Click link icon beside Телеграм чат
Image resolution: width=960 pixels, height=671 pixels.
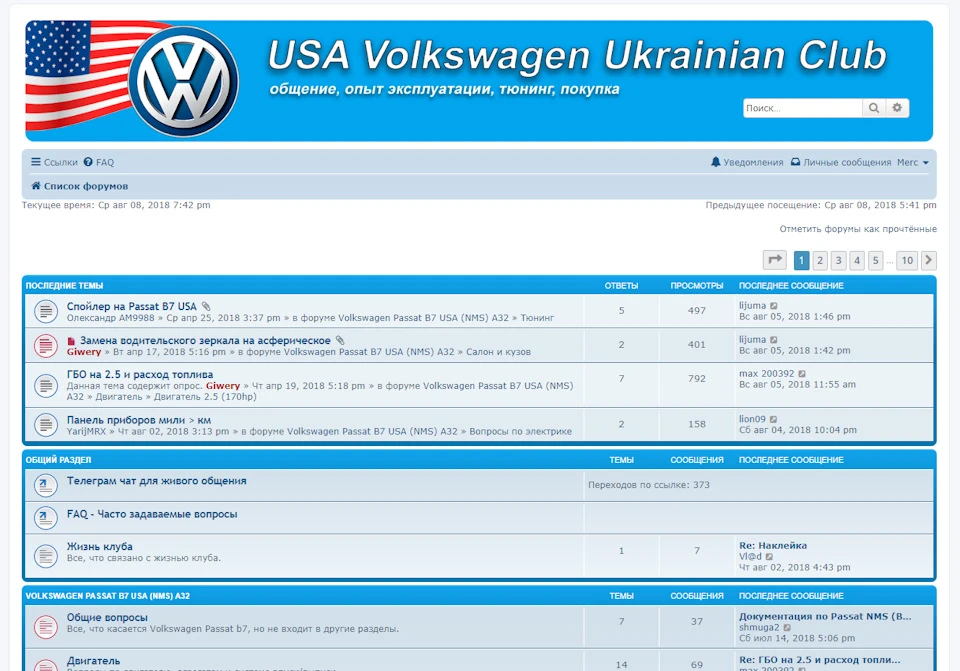(x=45, y=485)
